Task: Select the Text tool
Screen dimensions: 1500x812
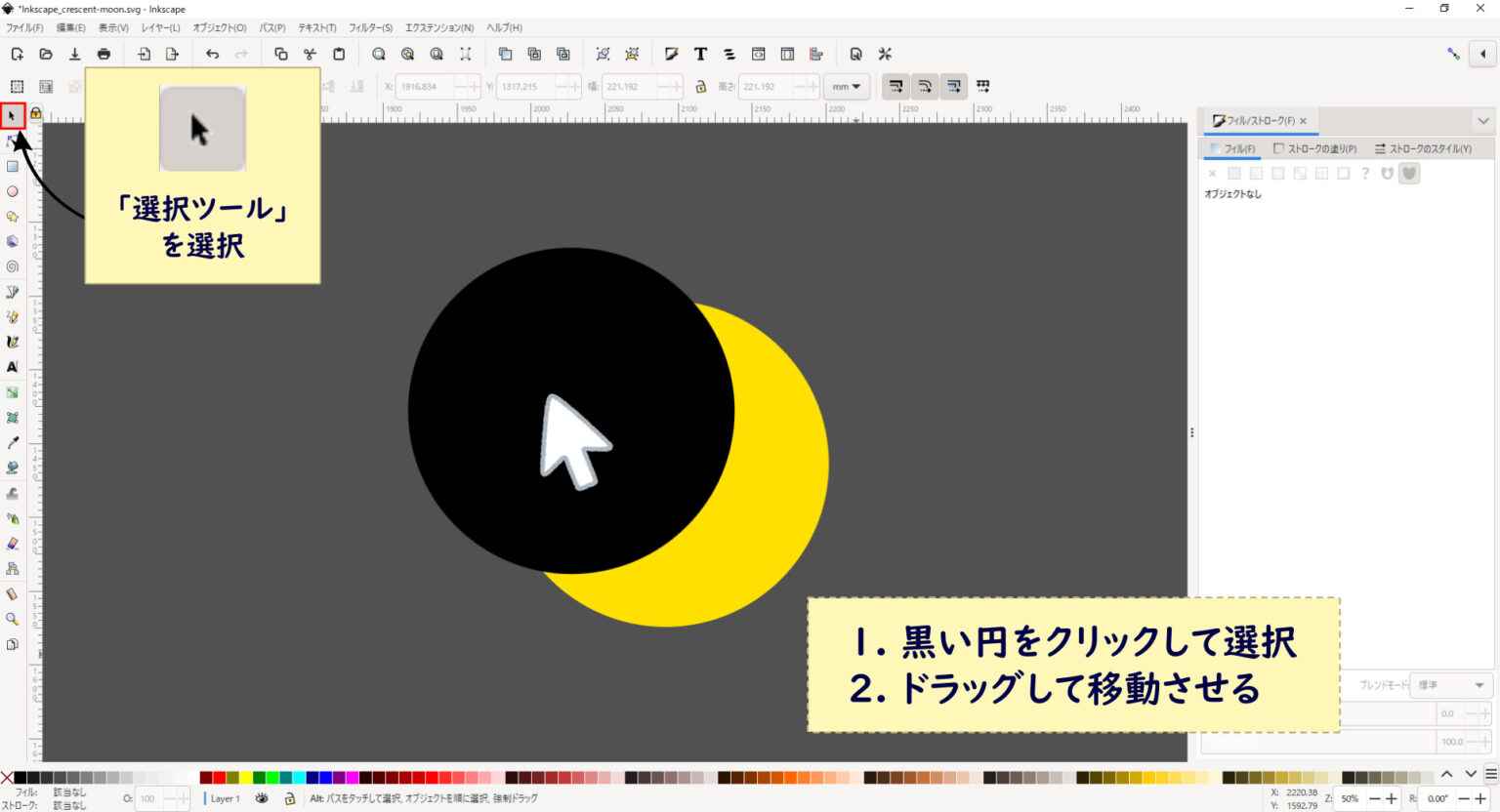Action: click(x=13, y=366)
